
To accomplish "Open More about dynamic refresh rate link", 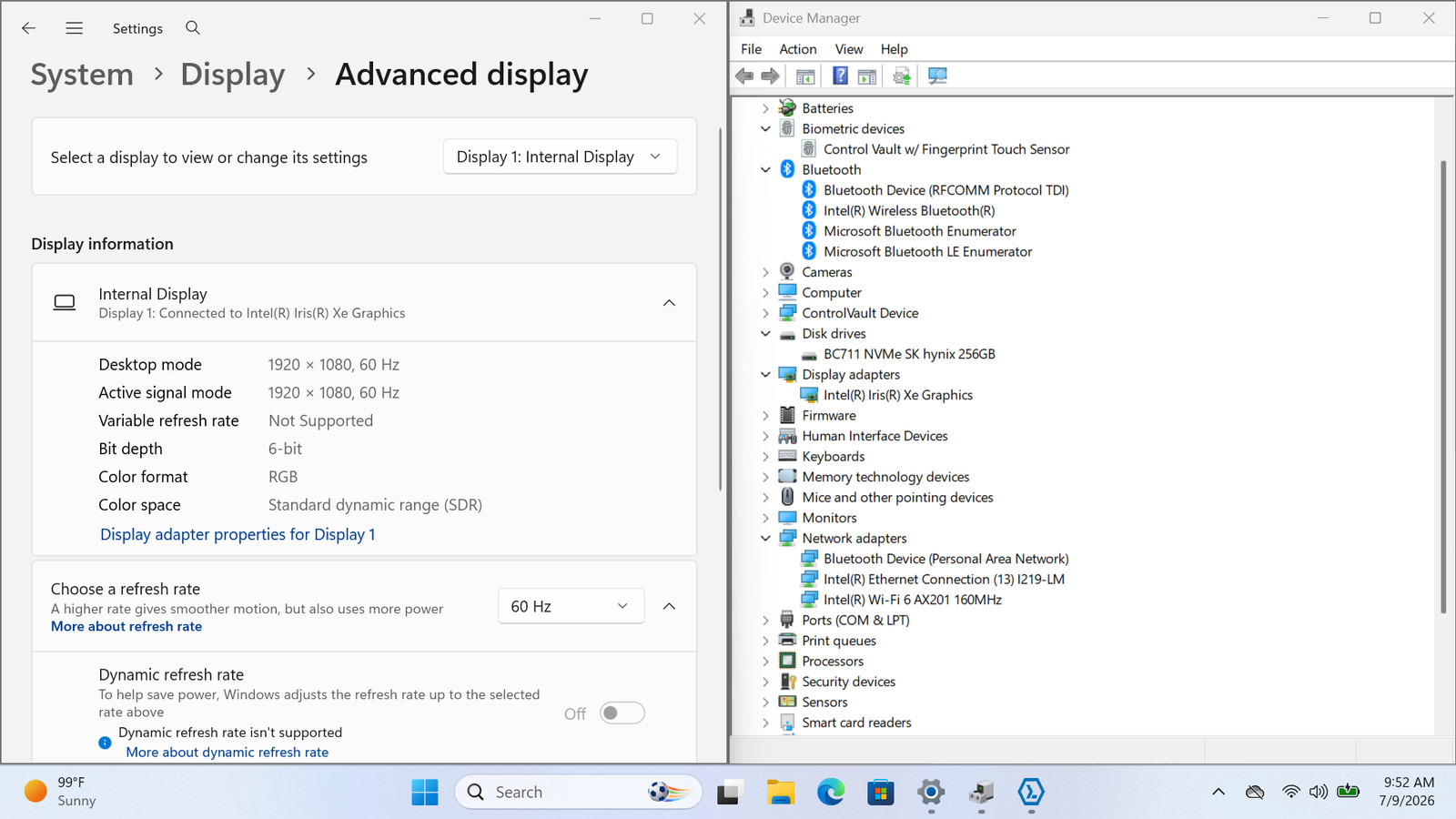I will click(x=227, y=753).
